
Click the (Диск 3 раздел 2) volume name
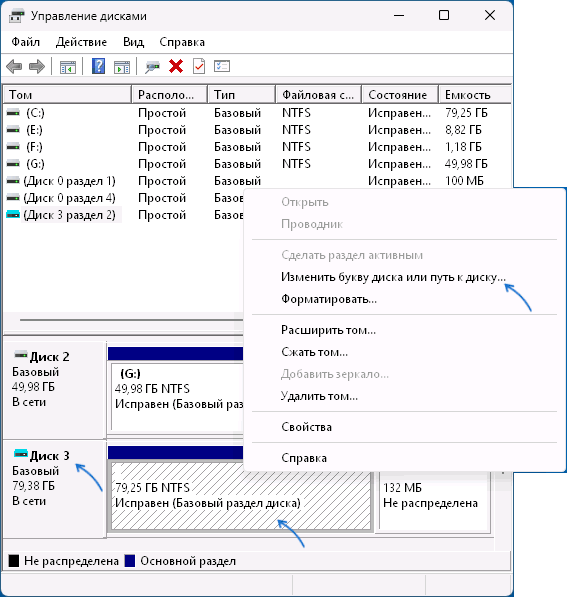69,215
